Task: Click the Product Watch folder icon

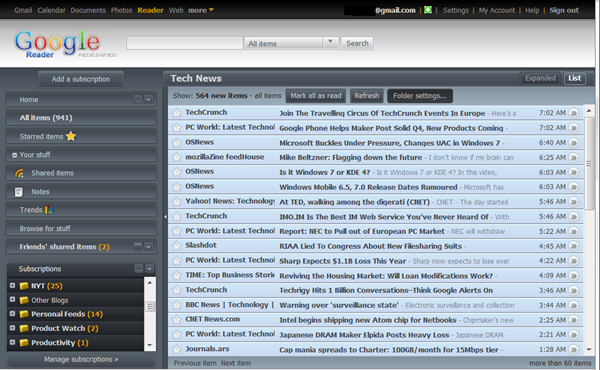Action: 24,328
